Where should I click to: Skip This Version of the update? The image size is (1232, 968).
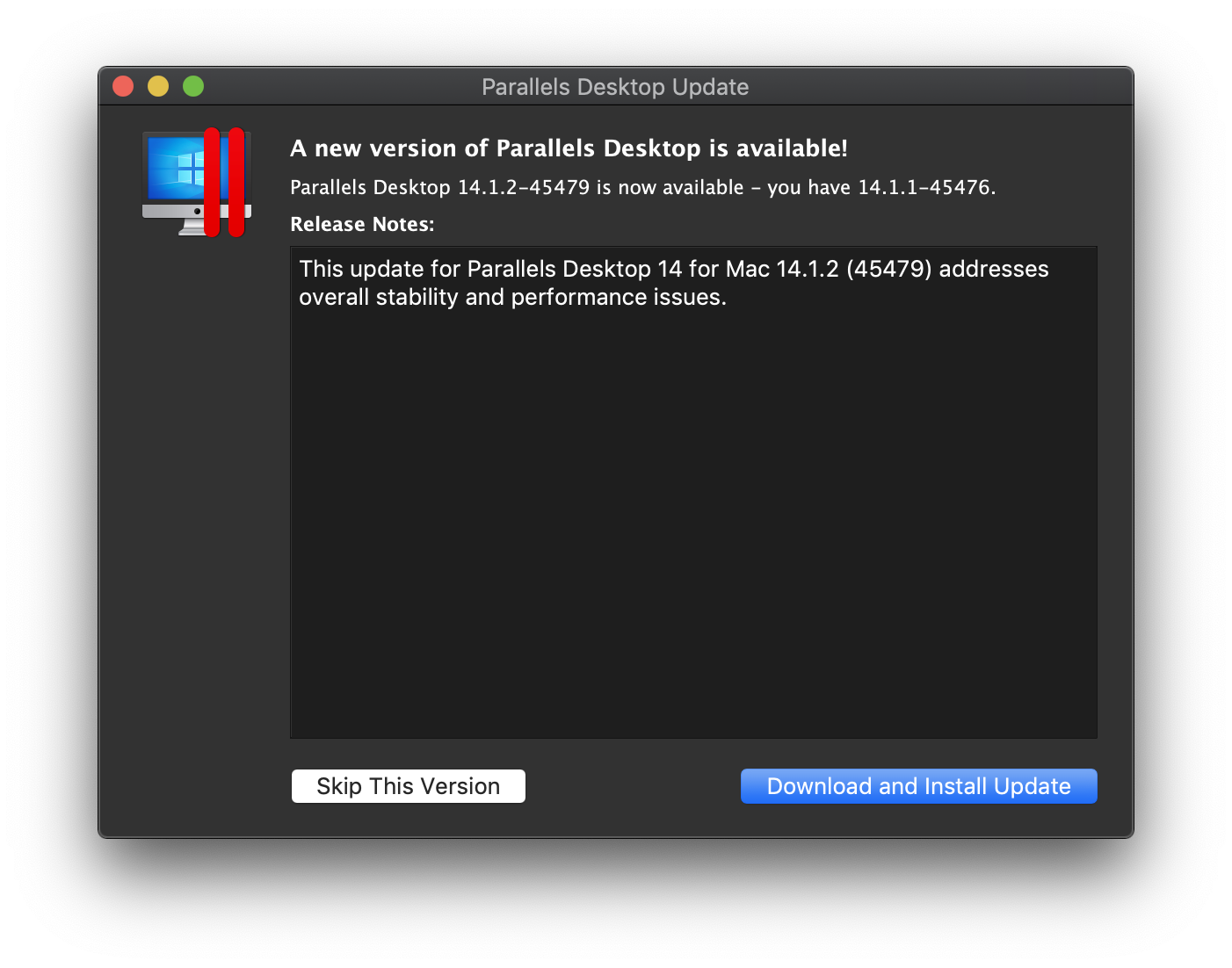409,786
